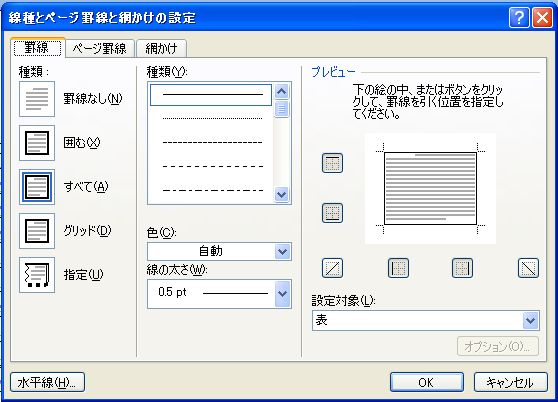The height and width of the screenshot is (402, 558).
Task: Pick the グリッド (grid) border setting icon
Action: 37,231
